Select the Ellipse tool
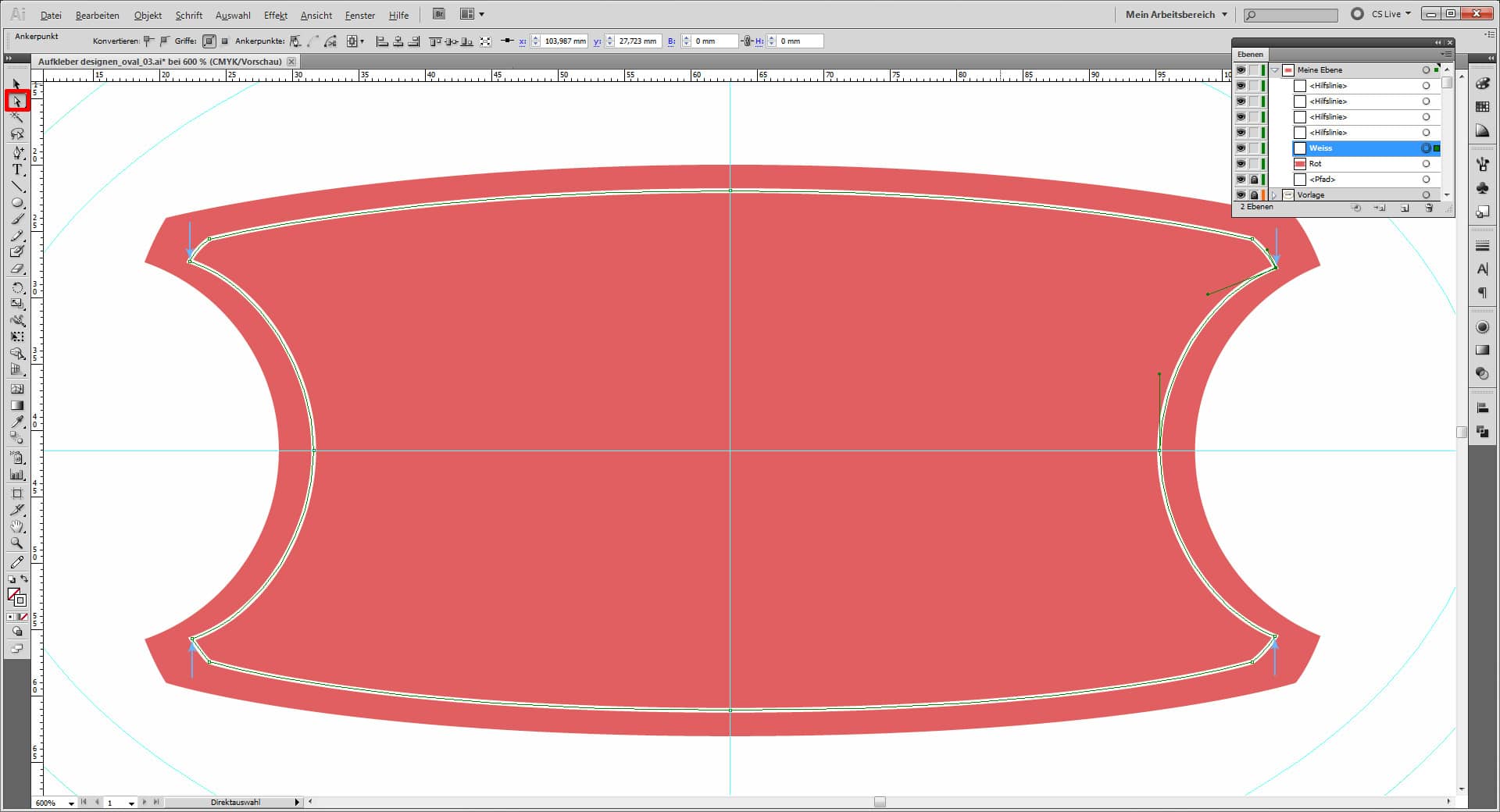The image size is (1500, 812). 17,203
